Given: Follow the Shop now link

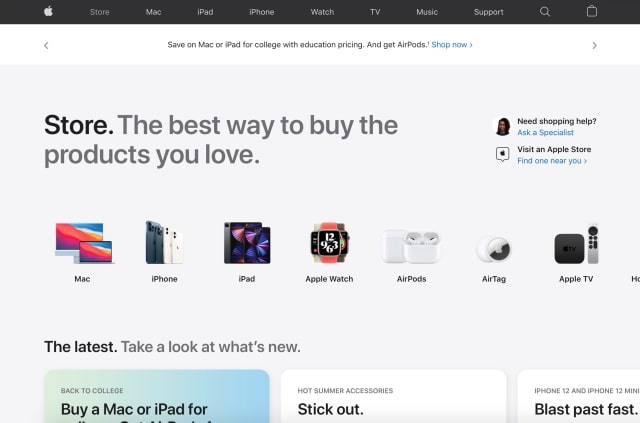Looking at the screenshot, I should tap(452, 45).
